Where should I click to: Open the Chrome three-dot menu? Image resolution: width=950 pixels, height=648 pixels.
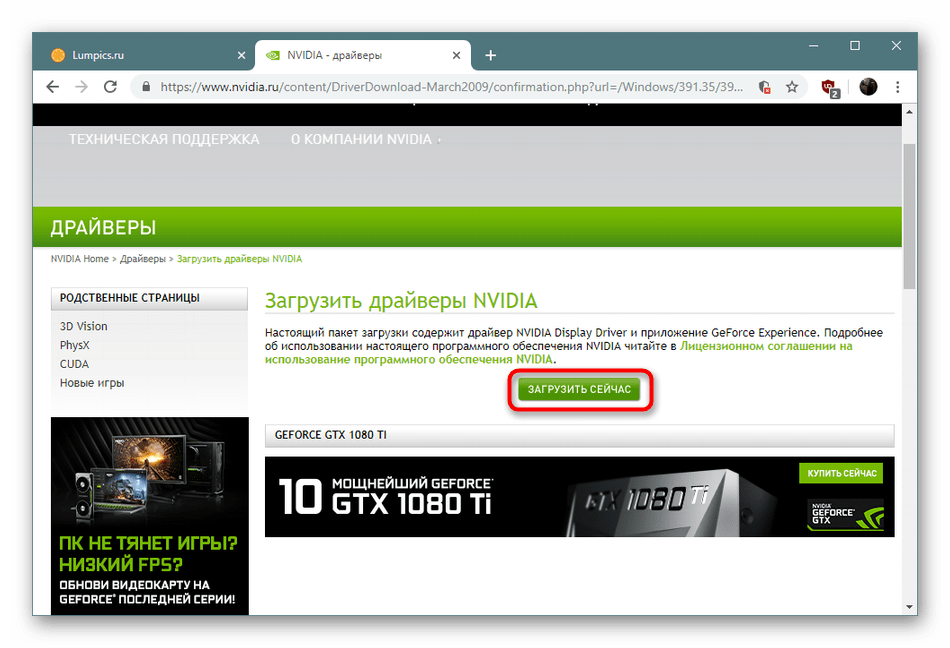click(897, 87)
